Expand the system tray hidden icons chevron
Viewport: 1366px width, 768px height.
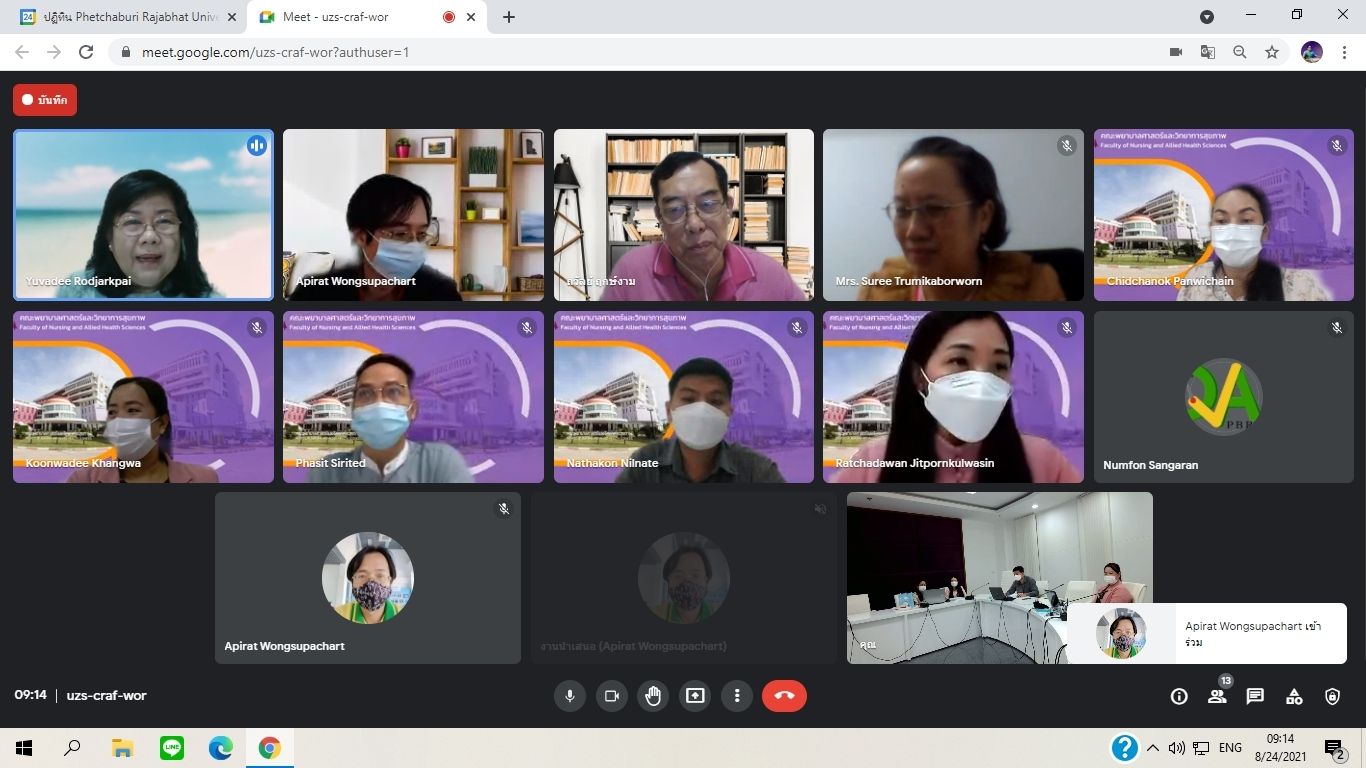1153,748
